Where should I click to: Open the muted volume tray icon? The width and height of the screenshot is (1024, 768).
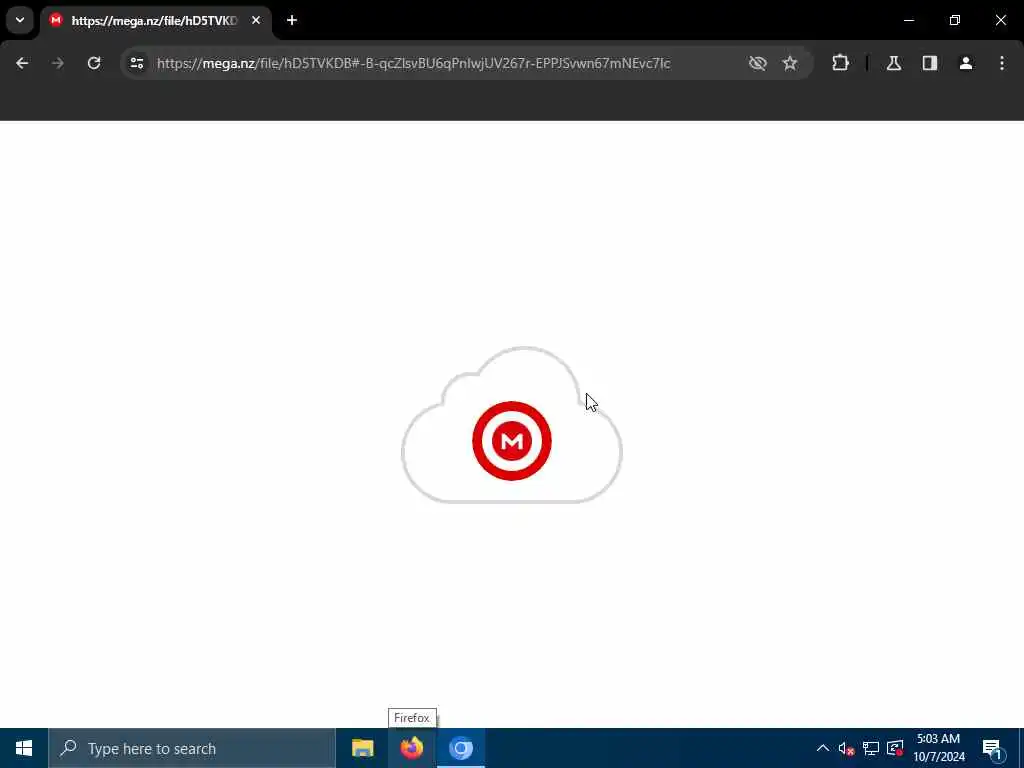click(846, 748)
